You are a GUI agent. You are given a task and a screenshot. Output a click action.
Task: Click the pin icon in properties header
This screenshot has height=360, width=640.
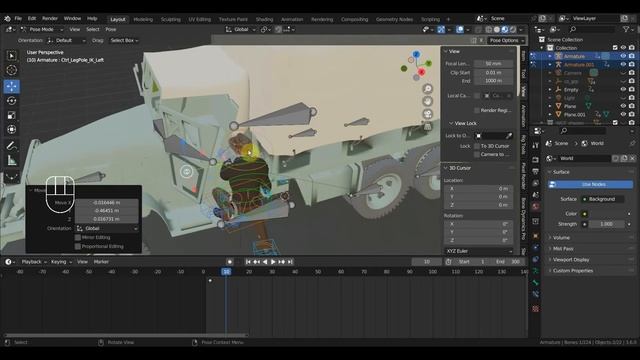632,143
